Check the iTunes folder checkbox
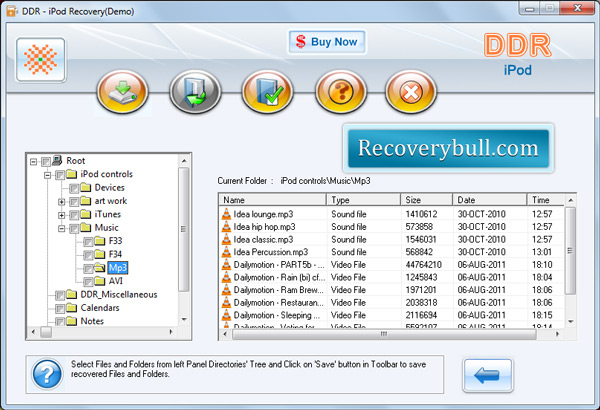 coord(74,215)
